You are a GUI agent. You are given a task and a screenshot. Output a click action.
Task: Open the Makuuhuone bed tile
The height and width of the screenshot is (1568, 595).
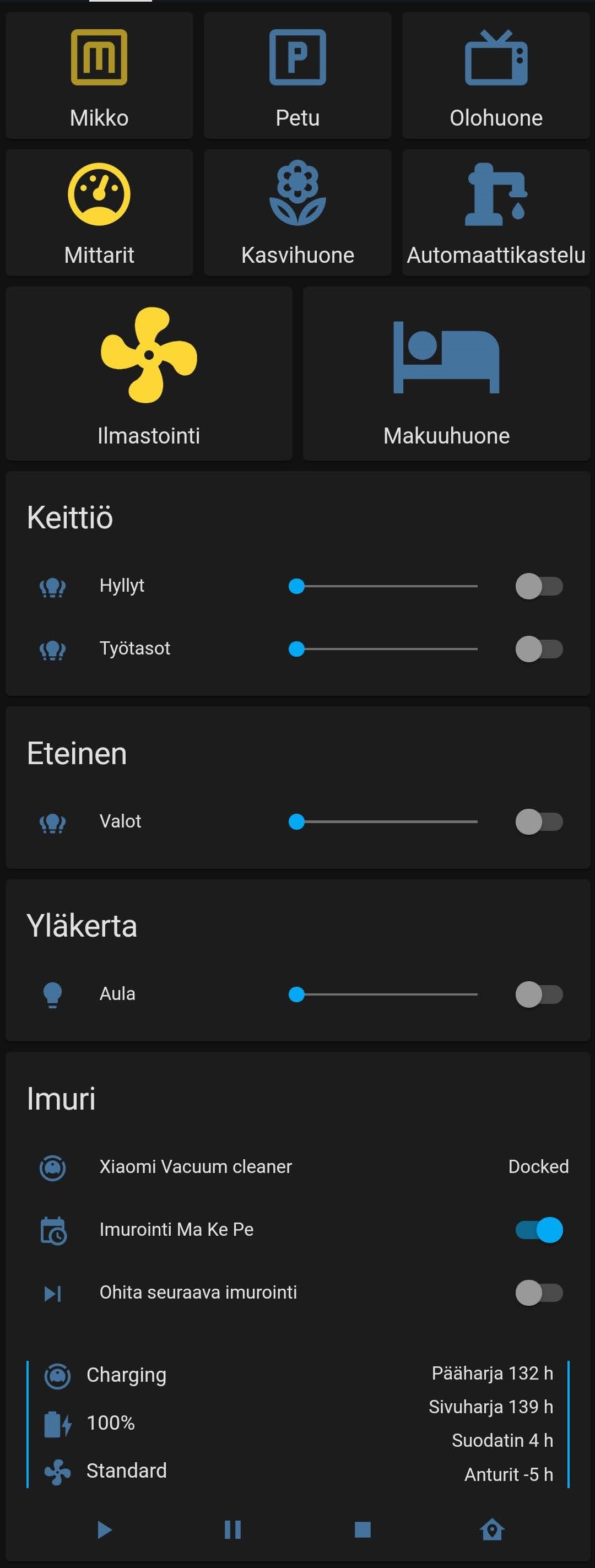[x=446, y=373]
